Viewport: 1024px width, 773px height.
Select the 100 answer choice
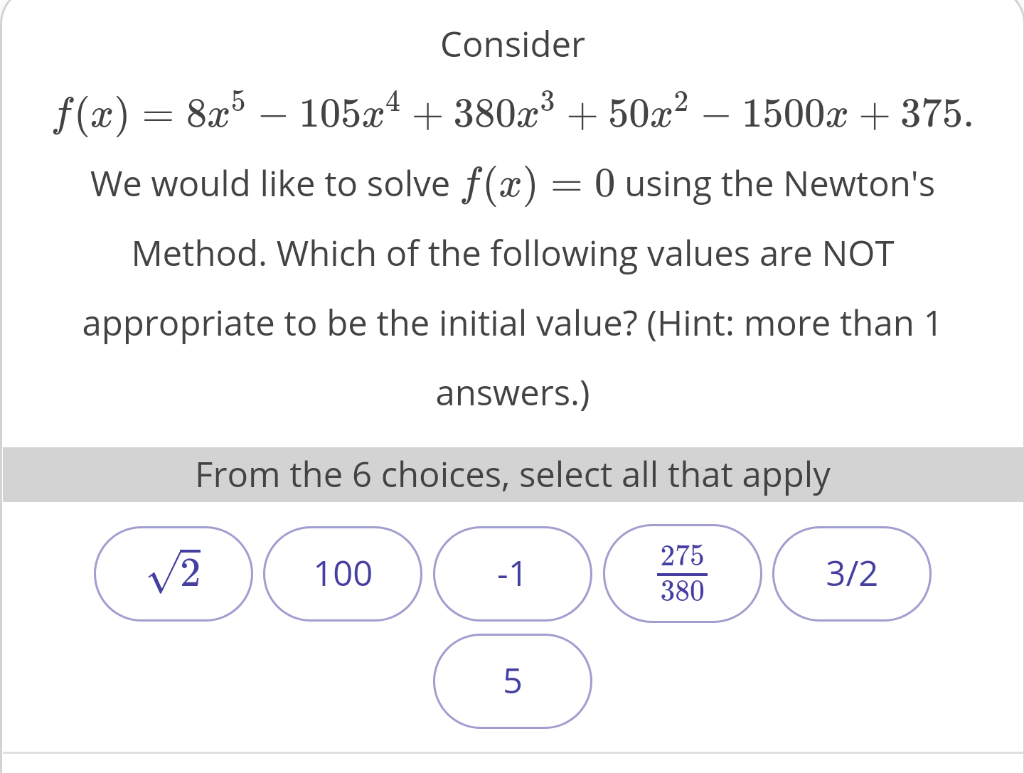(342, 574)
